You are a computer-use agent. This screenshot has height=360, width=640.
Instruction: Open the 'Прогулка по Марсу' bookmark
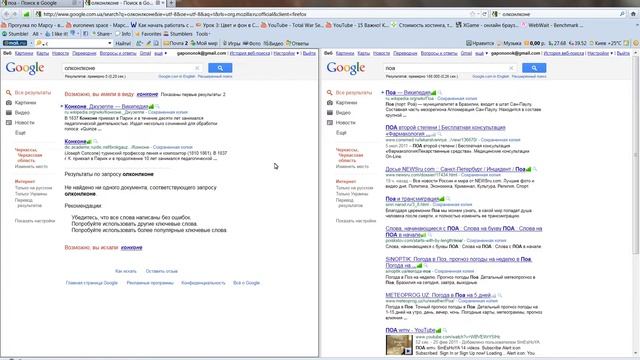(x=32, y=25)
